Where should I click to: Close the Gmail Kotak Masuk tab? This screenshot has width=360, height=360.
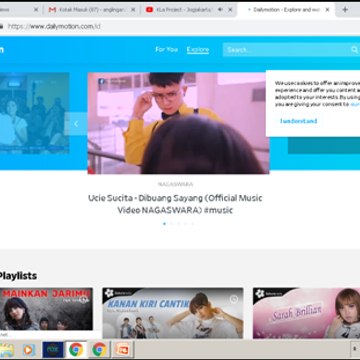pyautogui.click(x=133, y=10)
